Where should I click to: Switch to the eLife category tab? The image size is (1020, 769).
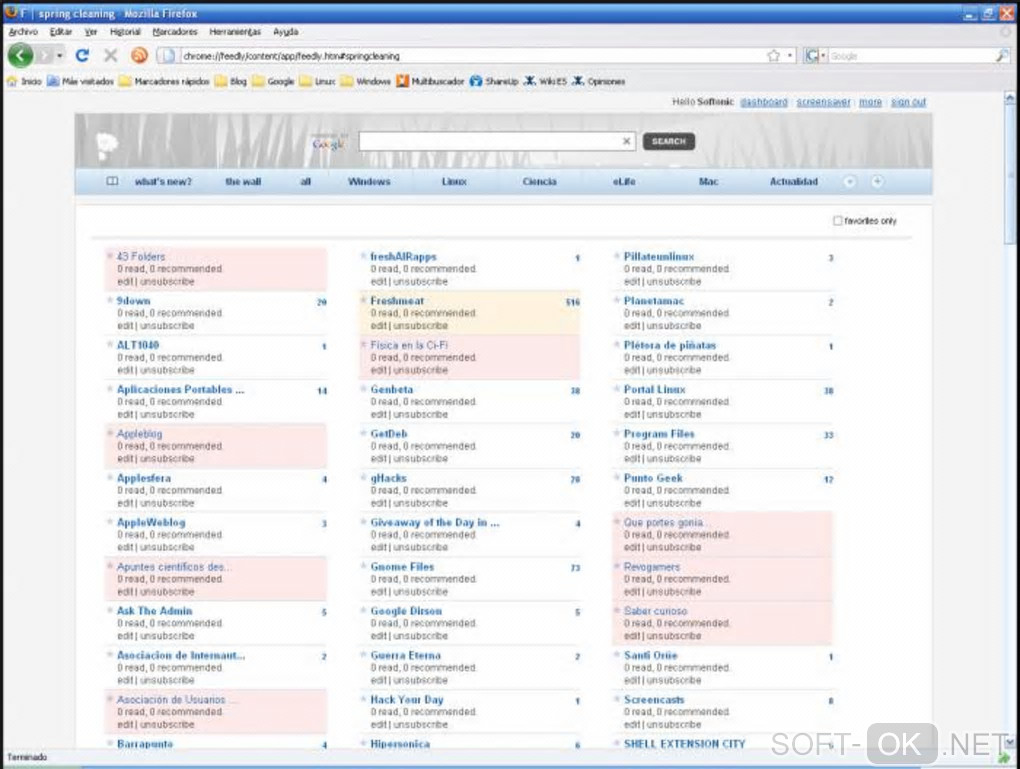[624, 182]
